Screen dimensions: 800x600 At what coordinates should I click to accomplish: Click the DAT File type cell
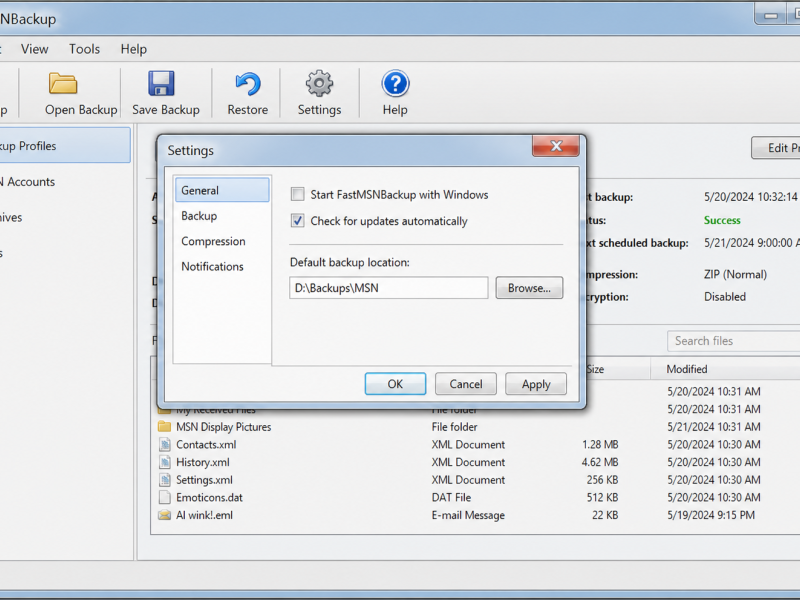(451, 497)
